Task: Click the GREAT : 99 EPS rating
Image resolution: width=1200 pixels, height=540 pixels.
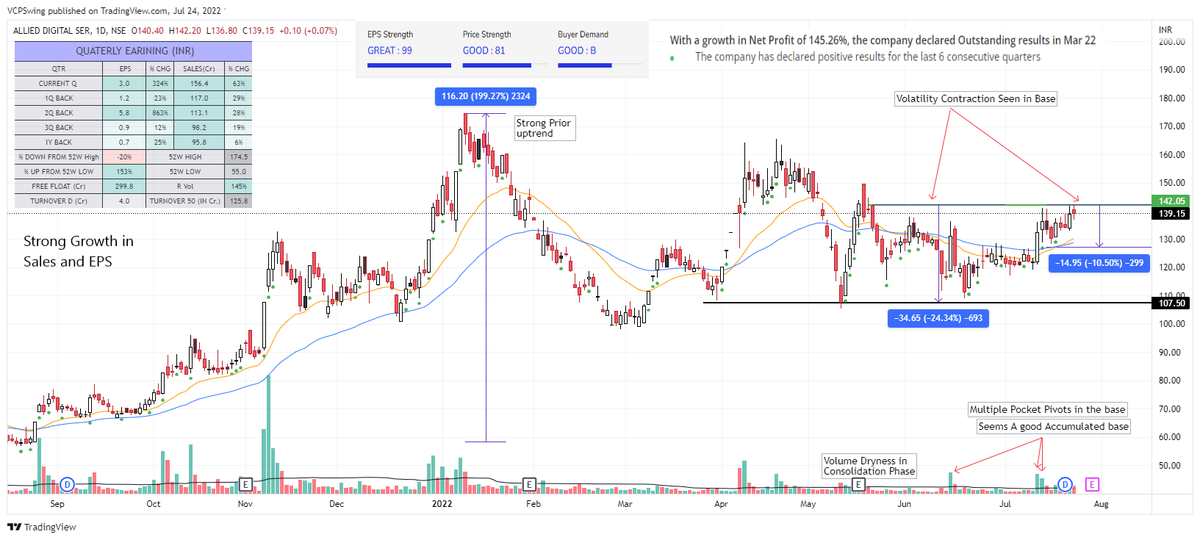Action: pyautogui.click(x=392, y=50)
